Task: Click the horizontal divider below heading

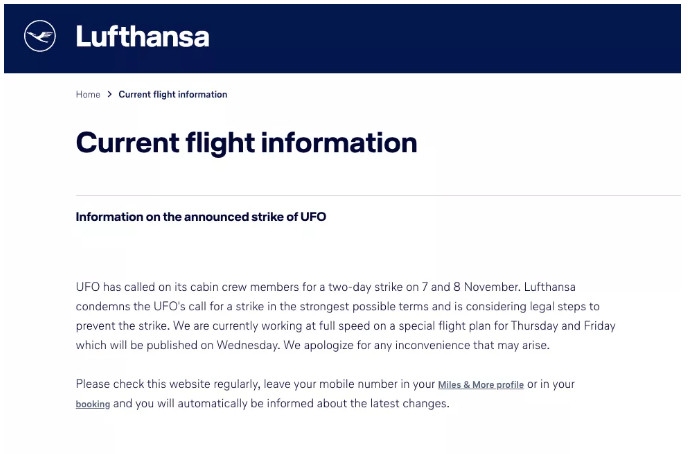Action: (x=378, y=195)
